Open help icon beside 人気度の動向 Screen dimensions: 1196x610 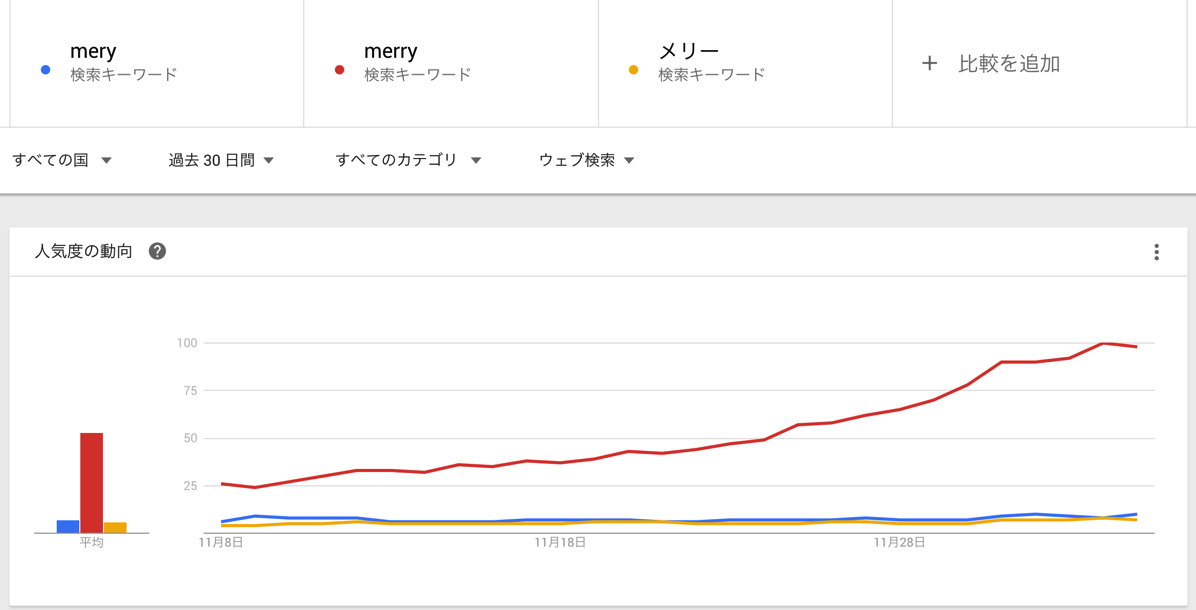click(157, 251)
